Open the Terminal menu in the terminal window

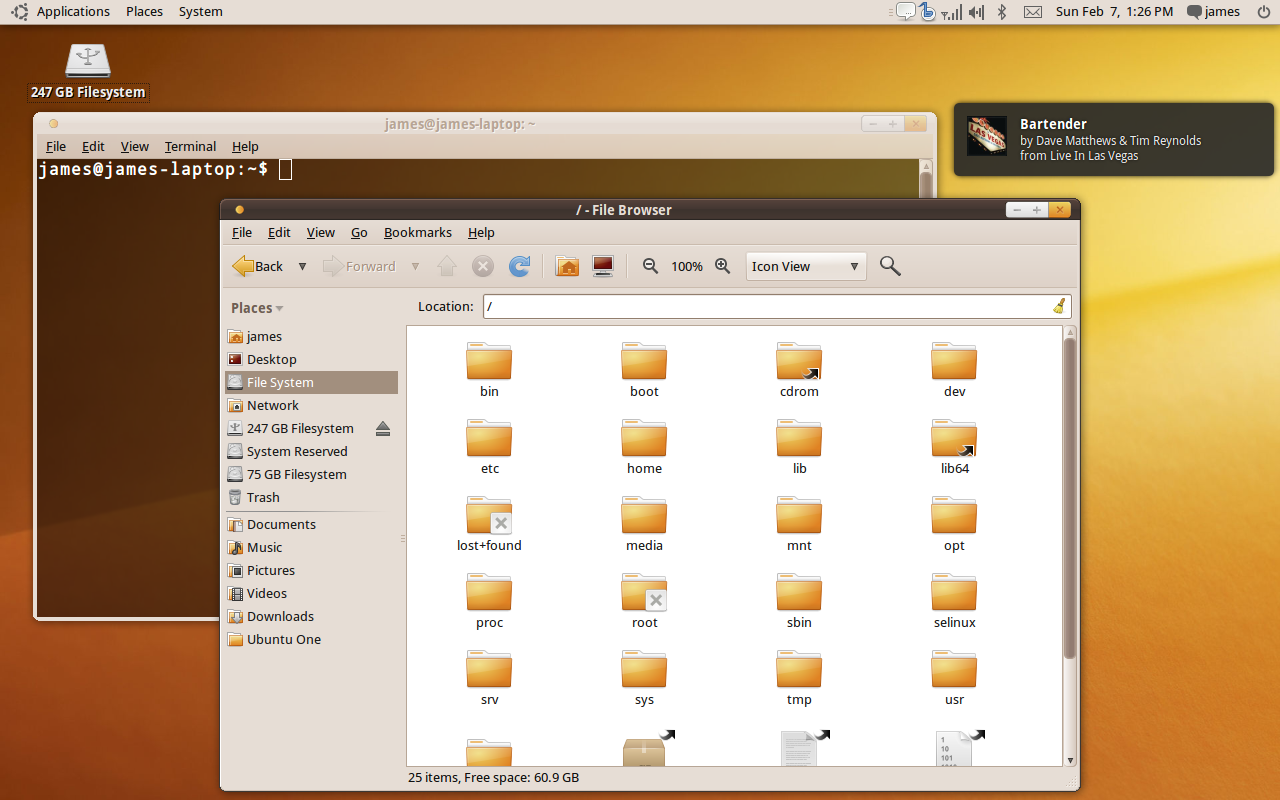click(190, 146)
